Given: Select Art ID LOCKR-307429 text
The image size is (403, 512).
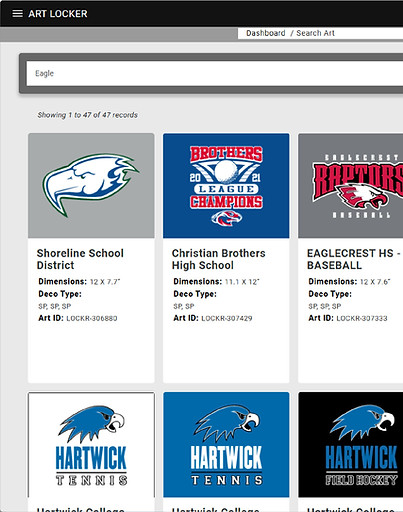Looking at the screenshot, I should pos(227,318).
